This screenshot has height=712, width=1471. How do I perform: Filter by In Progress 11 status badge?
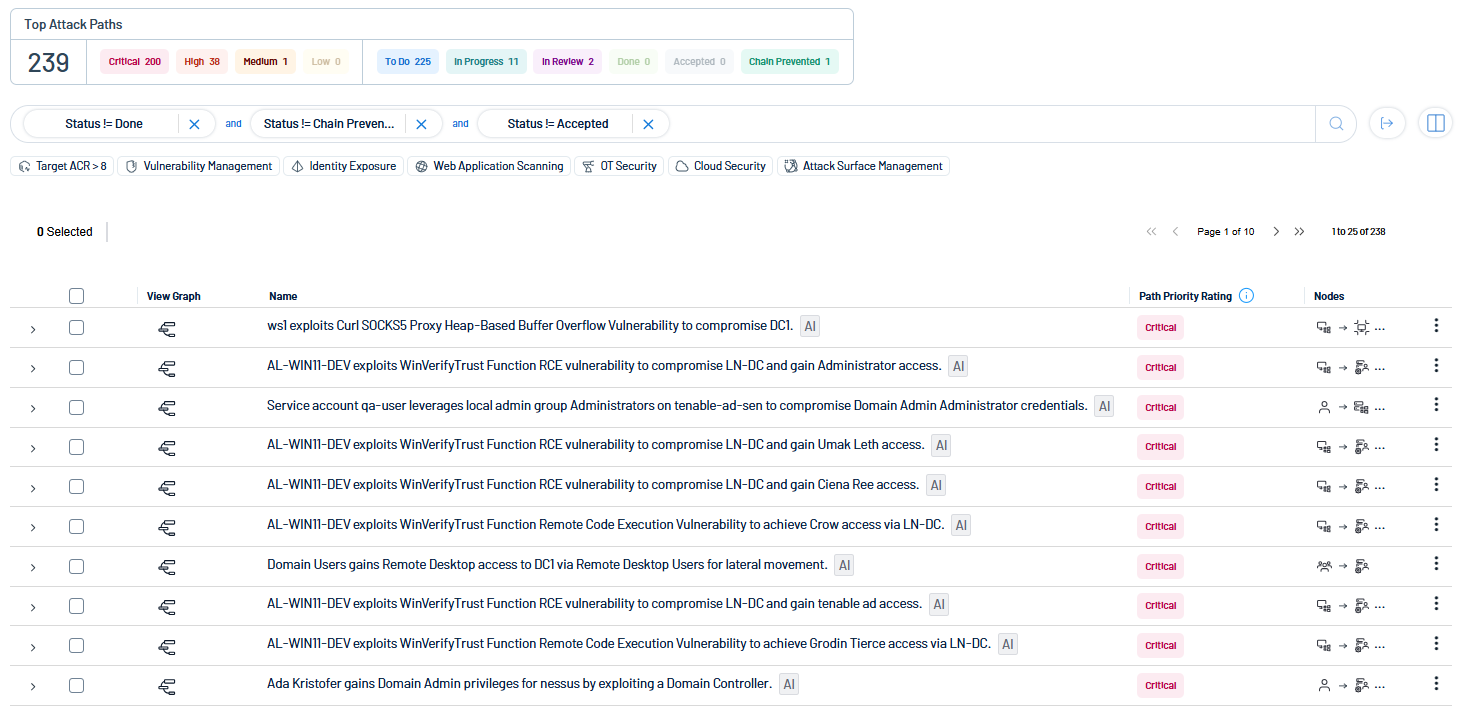coord(486,62)
